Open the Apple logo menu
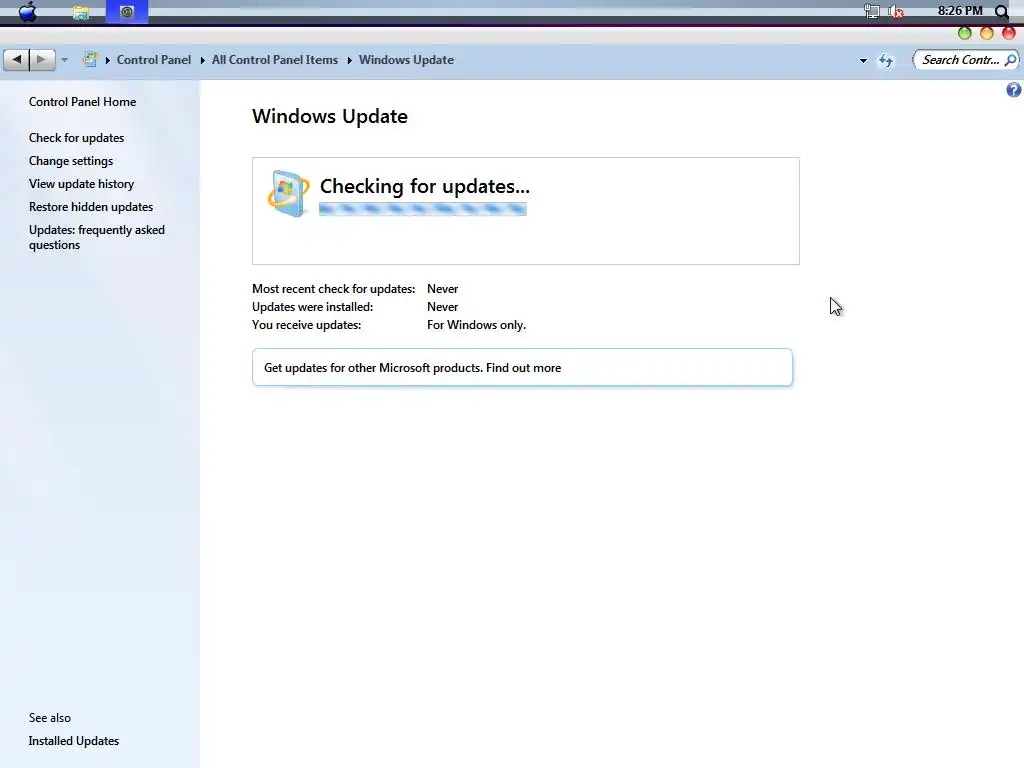Screen dimensions: 1024x768 pos(28,11)
